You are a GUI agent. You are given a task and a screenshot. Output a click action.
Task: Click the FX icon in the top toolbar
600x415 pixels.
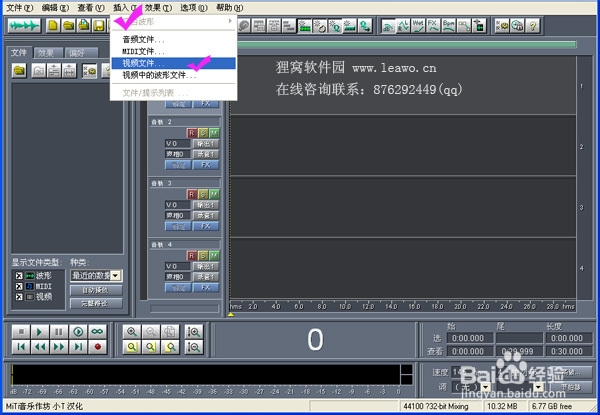click(x=433, y=26)
